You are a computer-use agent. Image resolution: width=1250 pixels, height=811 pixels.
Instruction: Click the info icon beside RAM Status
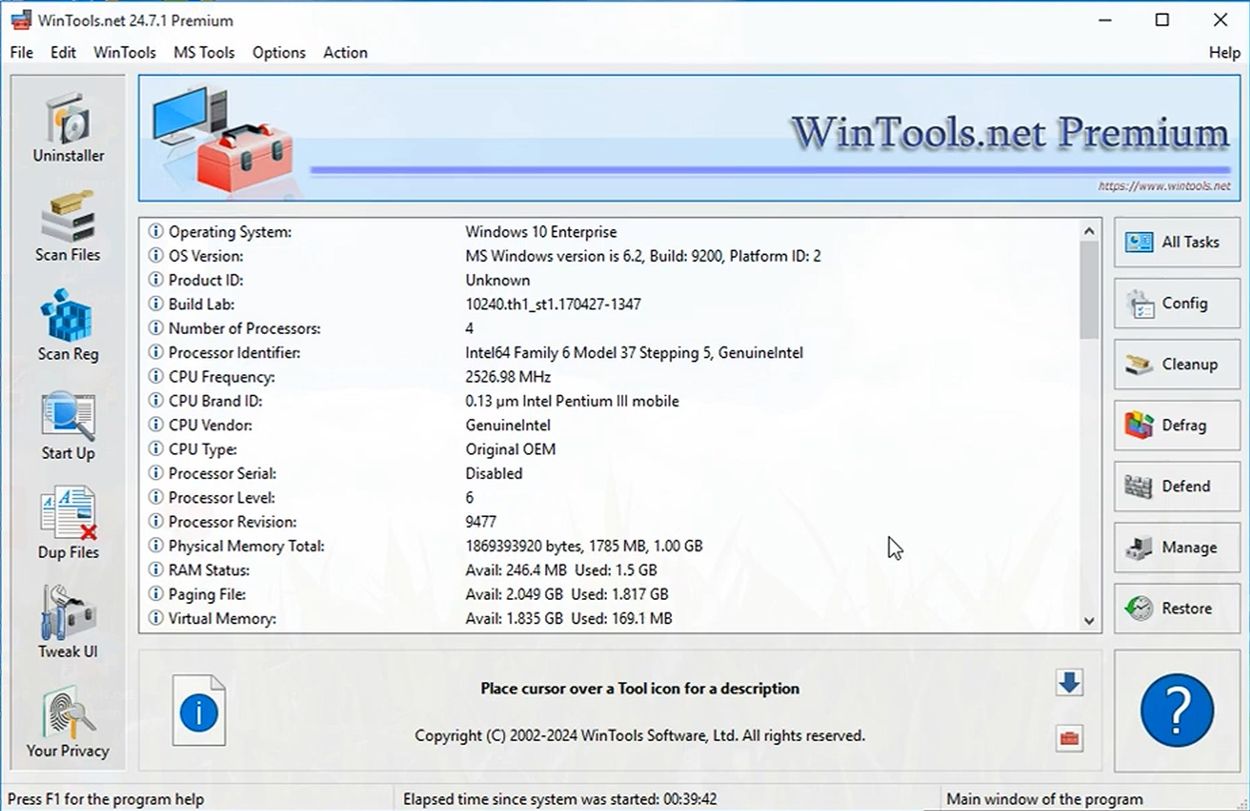tap(156, 570)
